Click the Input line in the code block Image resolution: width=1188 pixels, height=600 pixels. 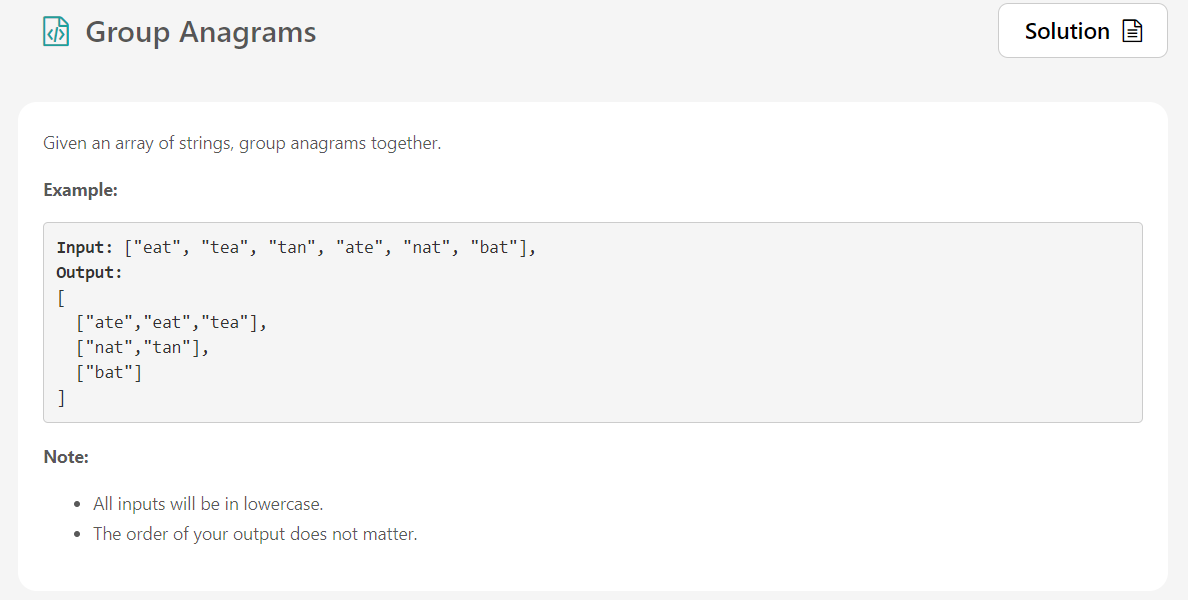pos(296,248)
